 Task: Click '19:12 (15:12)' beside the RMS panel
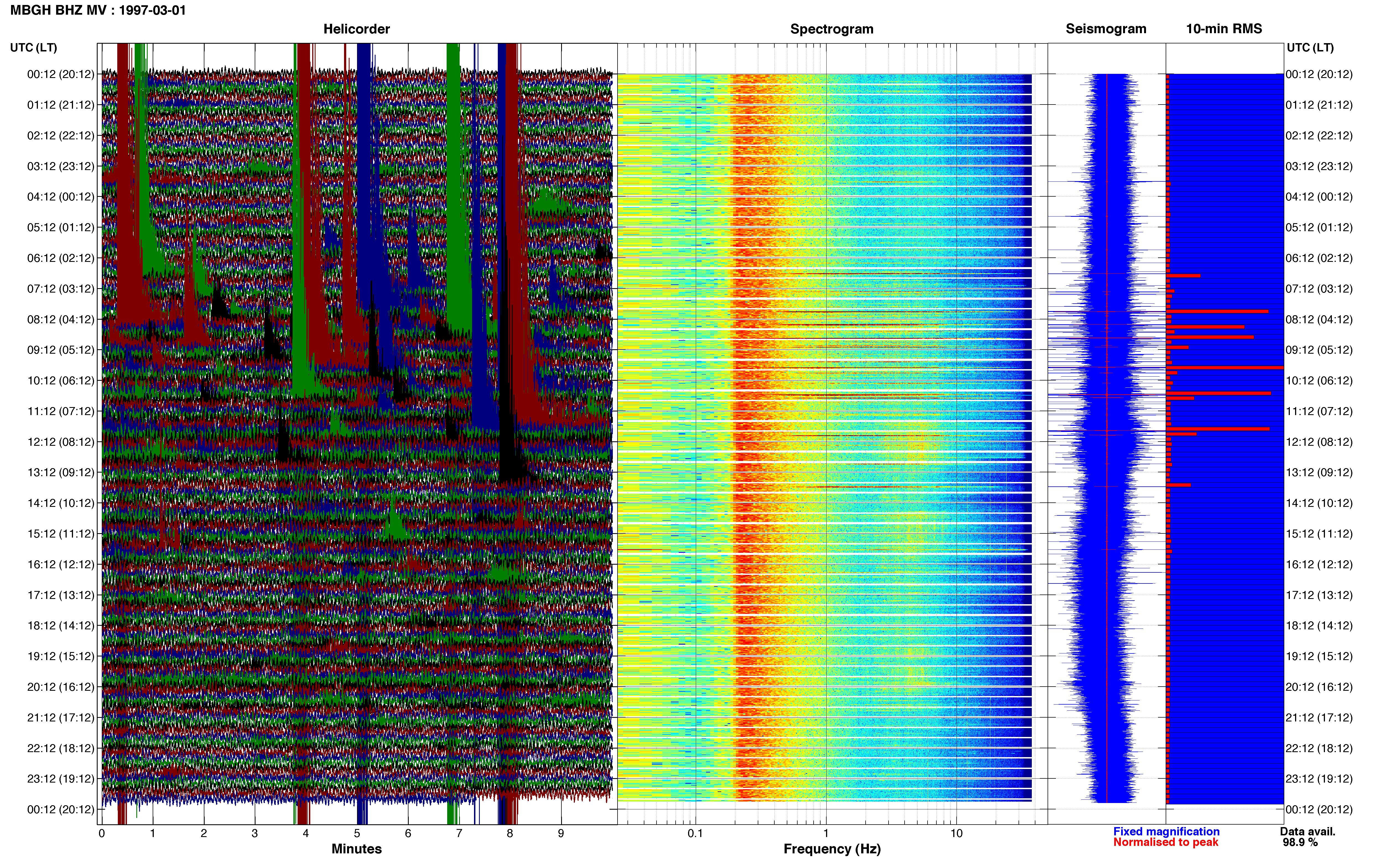(x=1319, y=656)
